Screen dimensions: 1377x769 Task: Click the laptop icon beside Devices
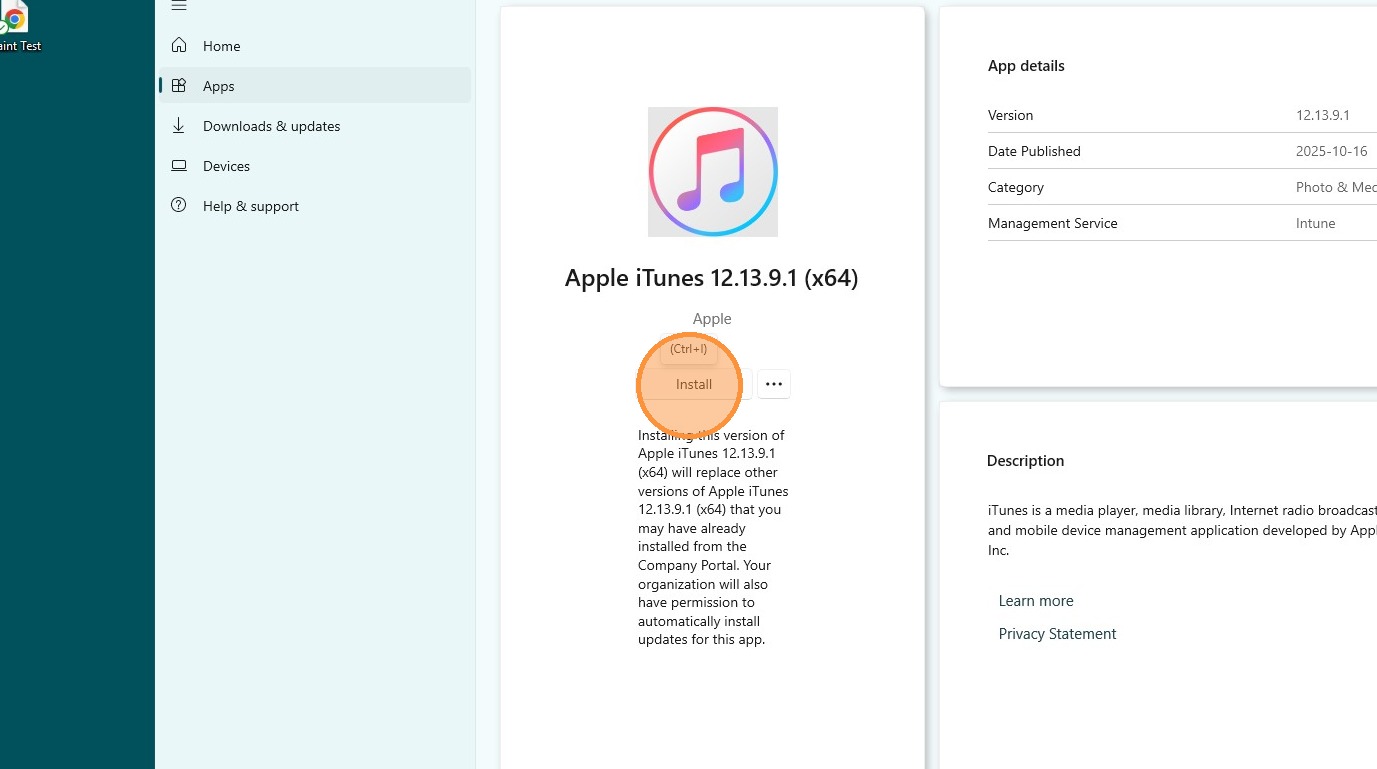click(179, 166)
